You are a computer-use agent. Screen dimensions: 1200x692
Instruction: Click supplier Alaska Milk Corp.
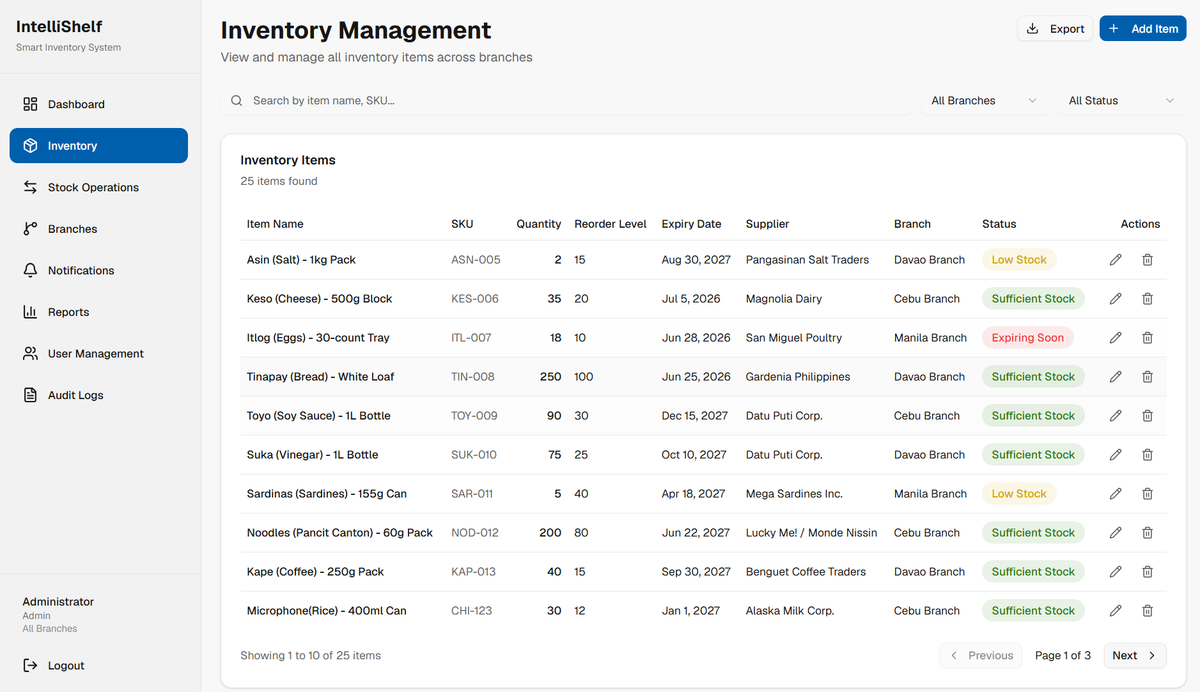pyautogui.click(x=790, y=611)
